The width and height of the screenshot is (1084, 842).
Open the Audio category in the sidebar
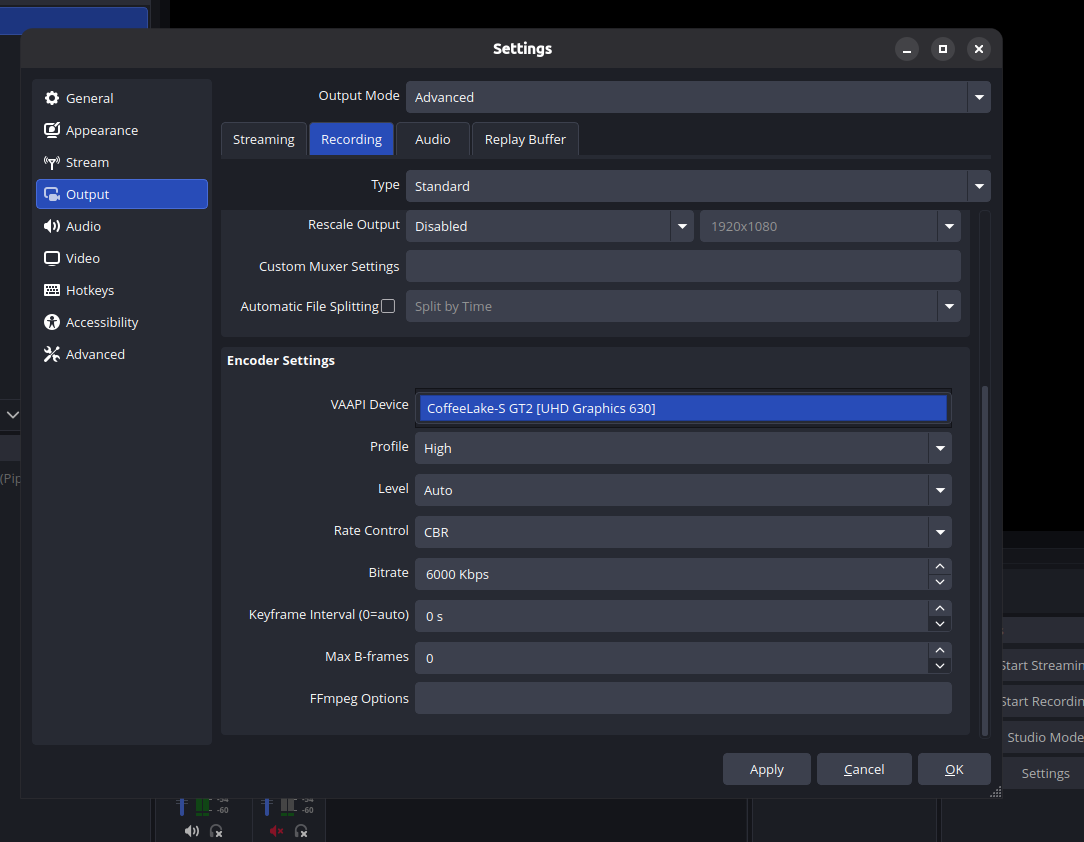click(x=122, y=226)
